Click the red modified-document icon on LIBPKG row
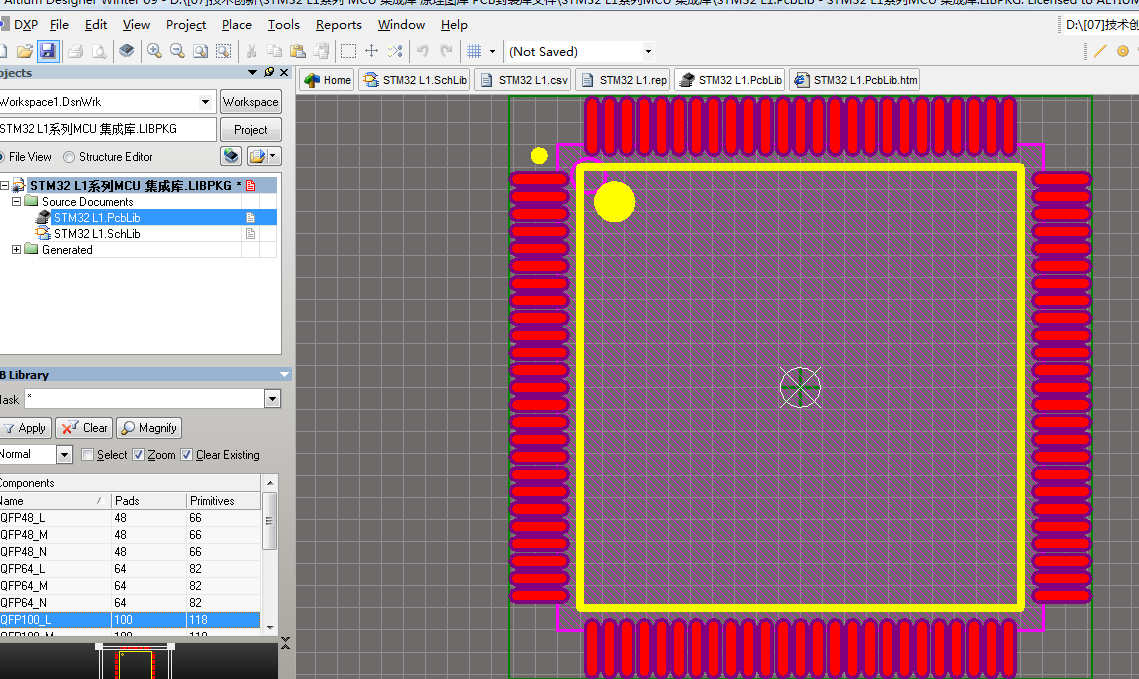Image resolution: width=1139 pixels, height=679 pixels. pyautogui.click(x=251, y=186)
